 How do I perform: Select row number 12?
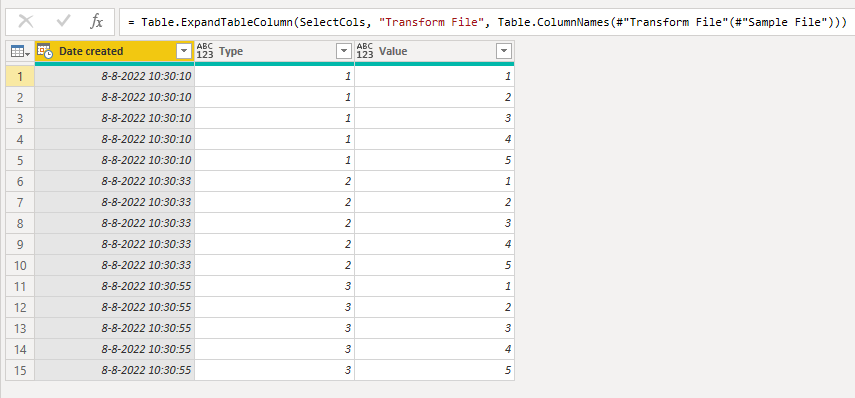click(x=20, y=307)
